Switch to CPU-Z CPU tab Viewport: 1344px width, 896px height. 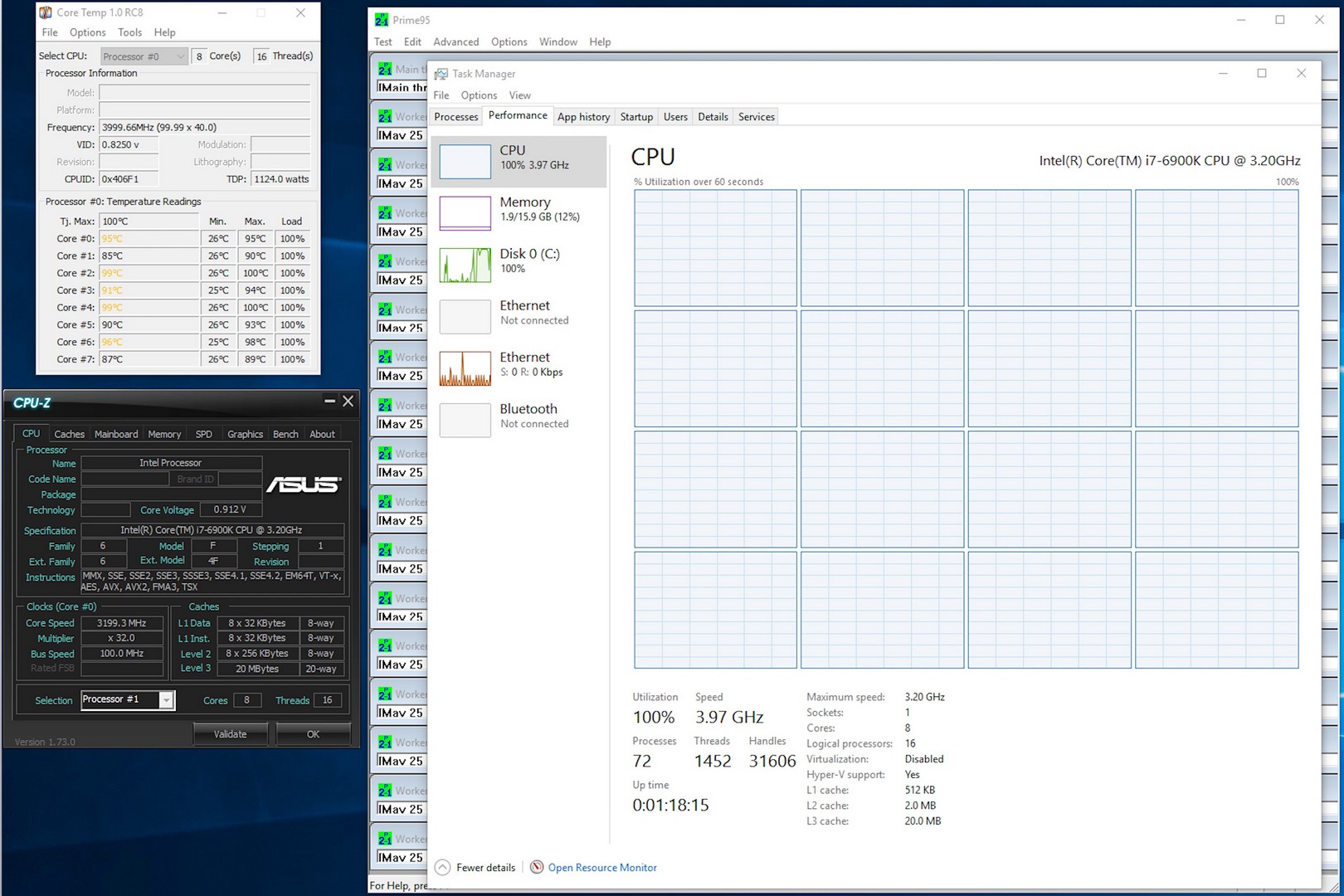coord(31,433)
